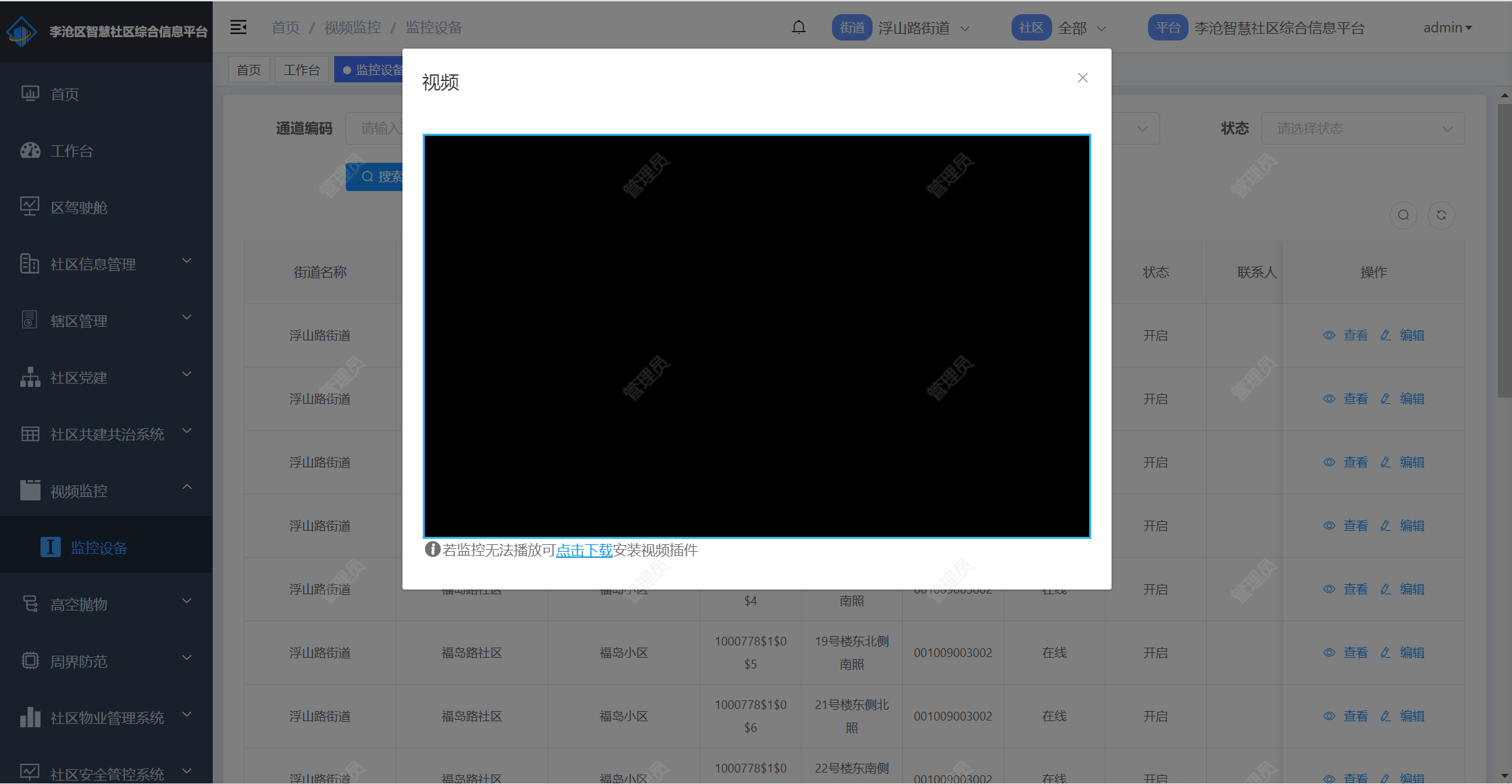This screenshot has width=1512, height=784.
Task: Expand the 社区共建共治系统 menu
Action: click(x=106, y=434)
